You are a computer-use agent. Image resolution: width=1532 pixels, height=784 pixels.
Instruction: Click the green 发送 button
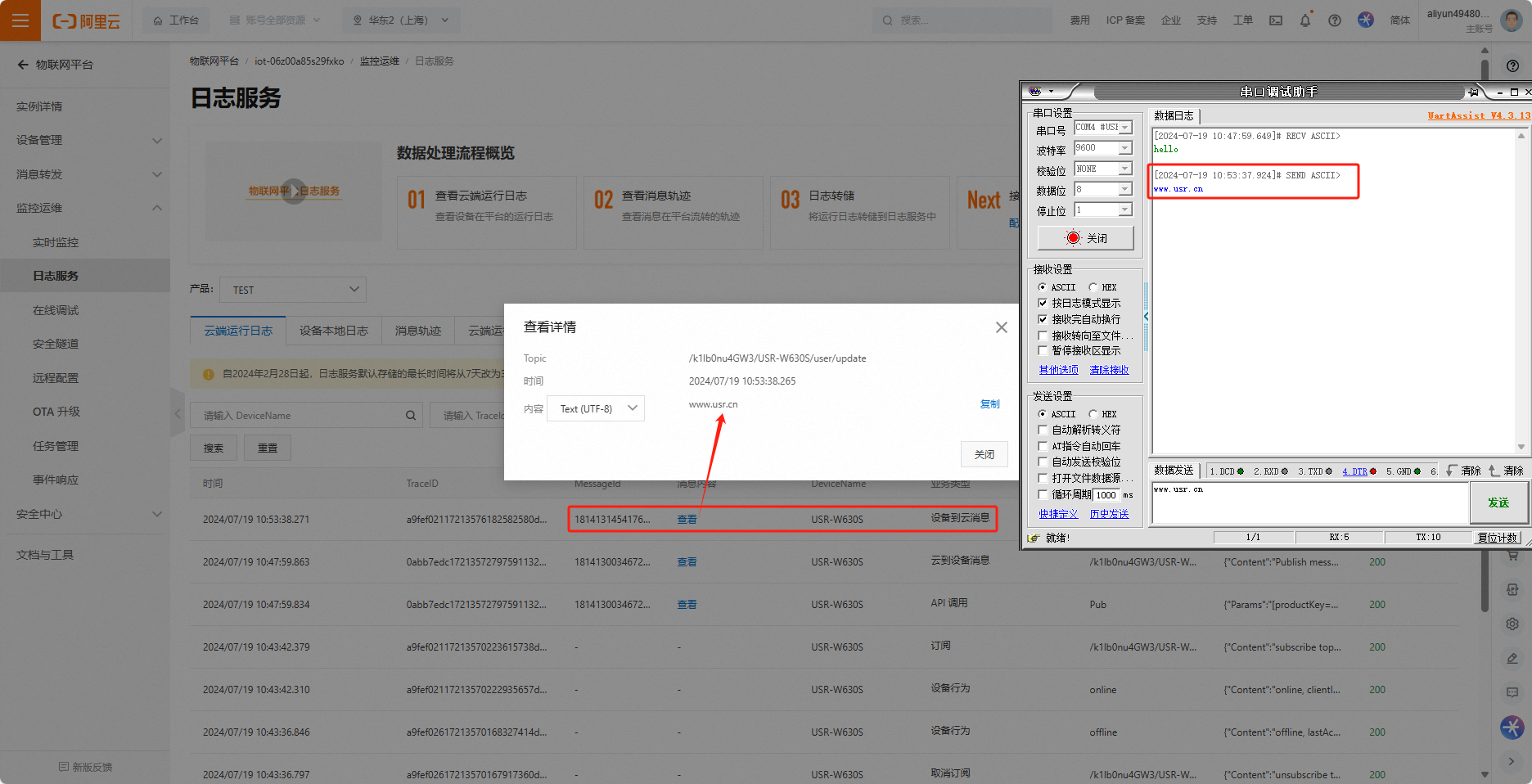point(1498,502)
